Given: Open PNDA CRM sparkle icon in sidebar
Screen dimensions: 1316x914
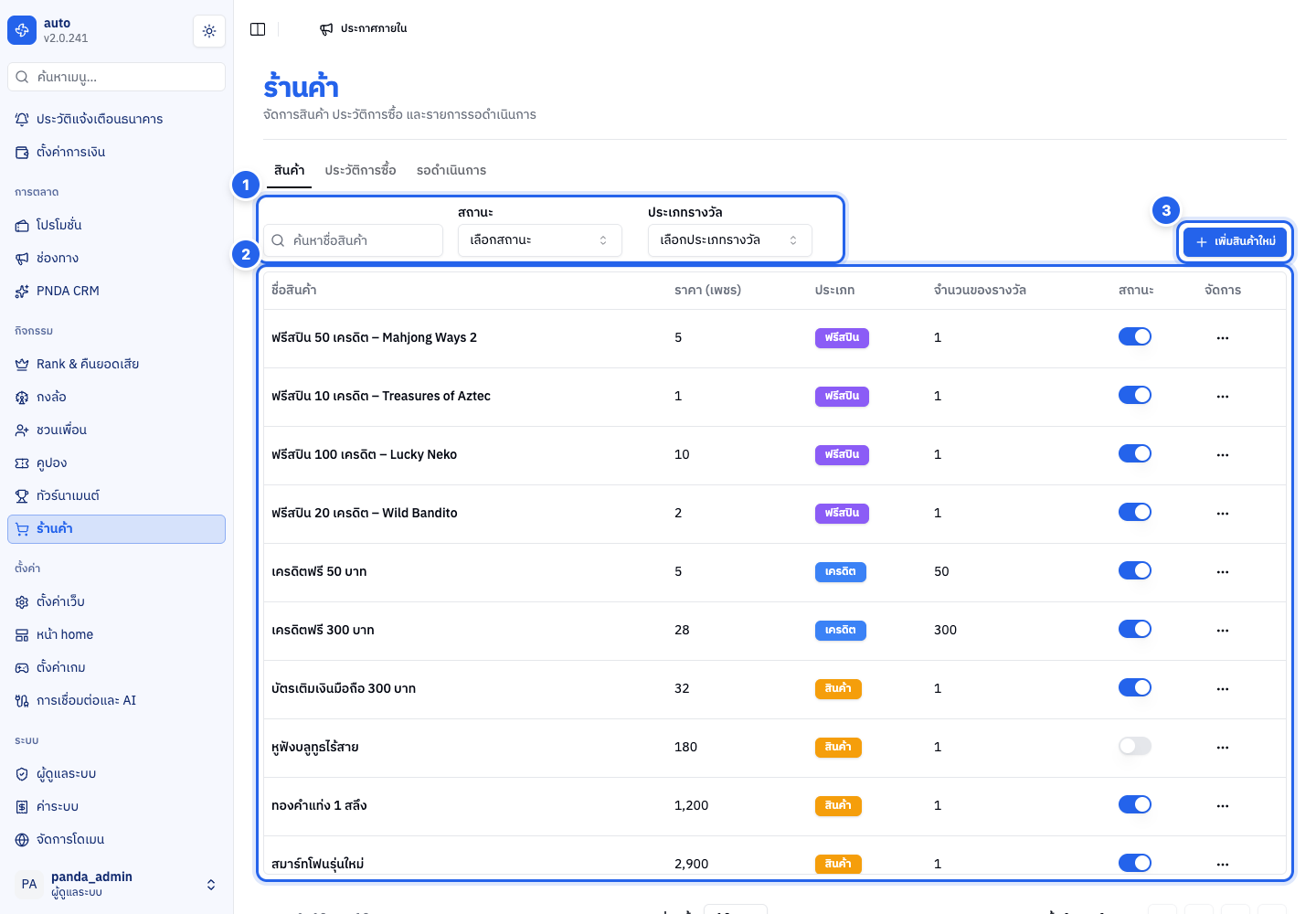Looking at the screenshot, I should click(x=22, y=291).
